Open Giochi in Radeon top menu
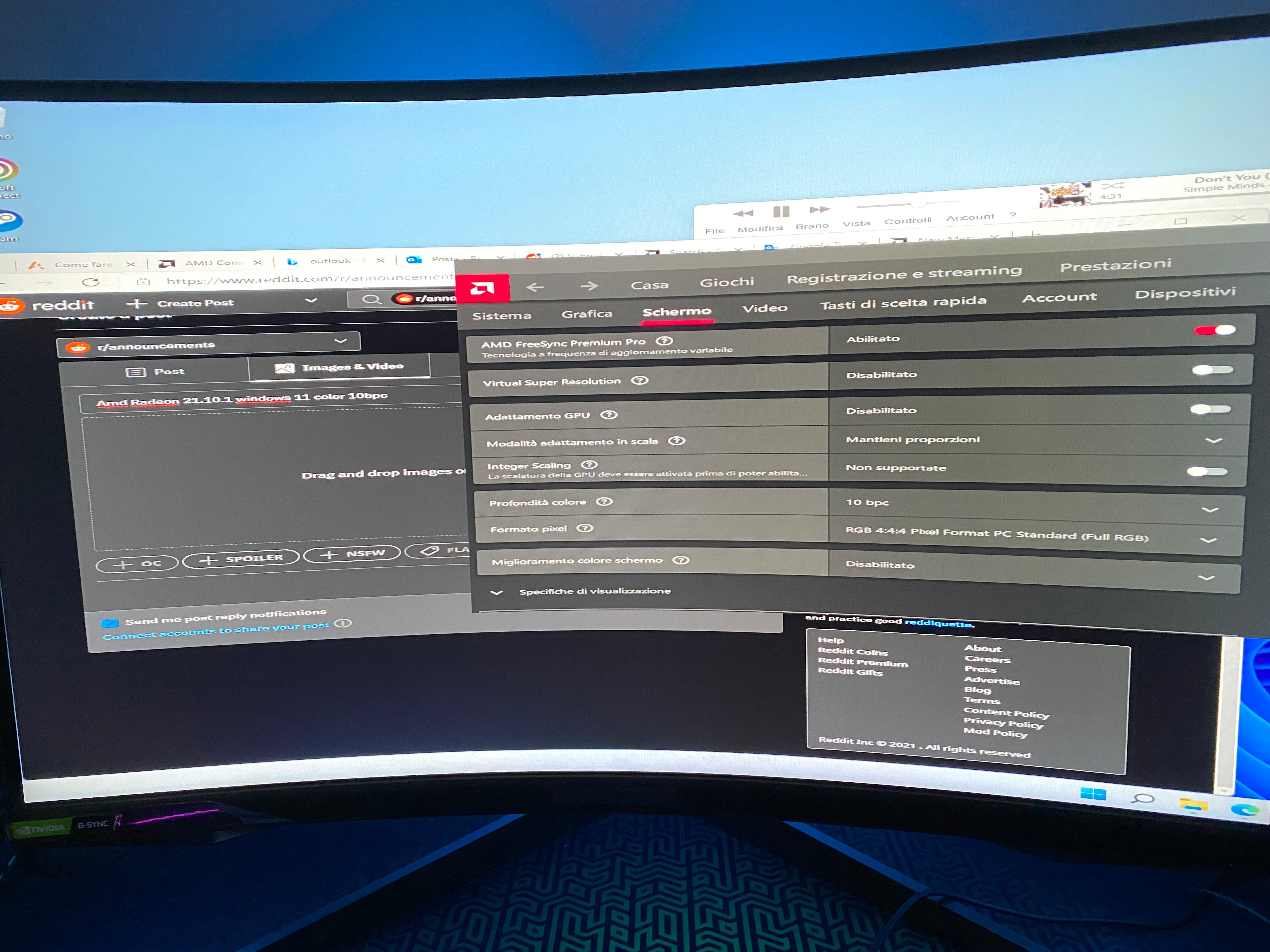The height and width of the screenshot is (952, 1270). click(x=727, y=282)
